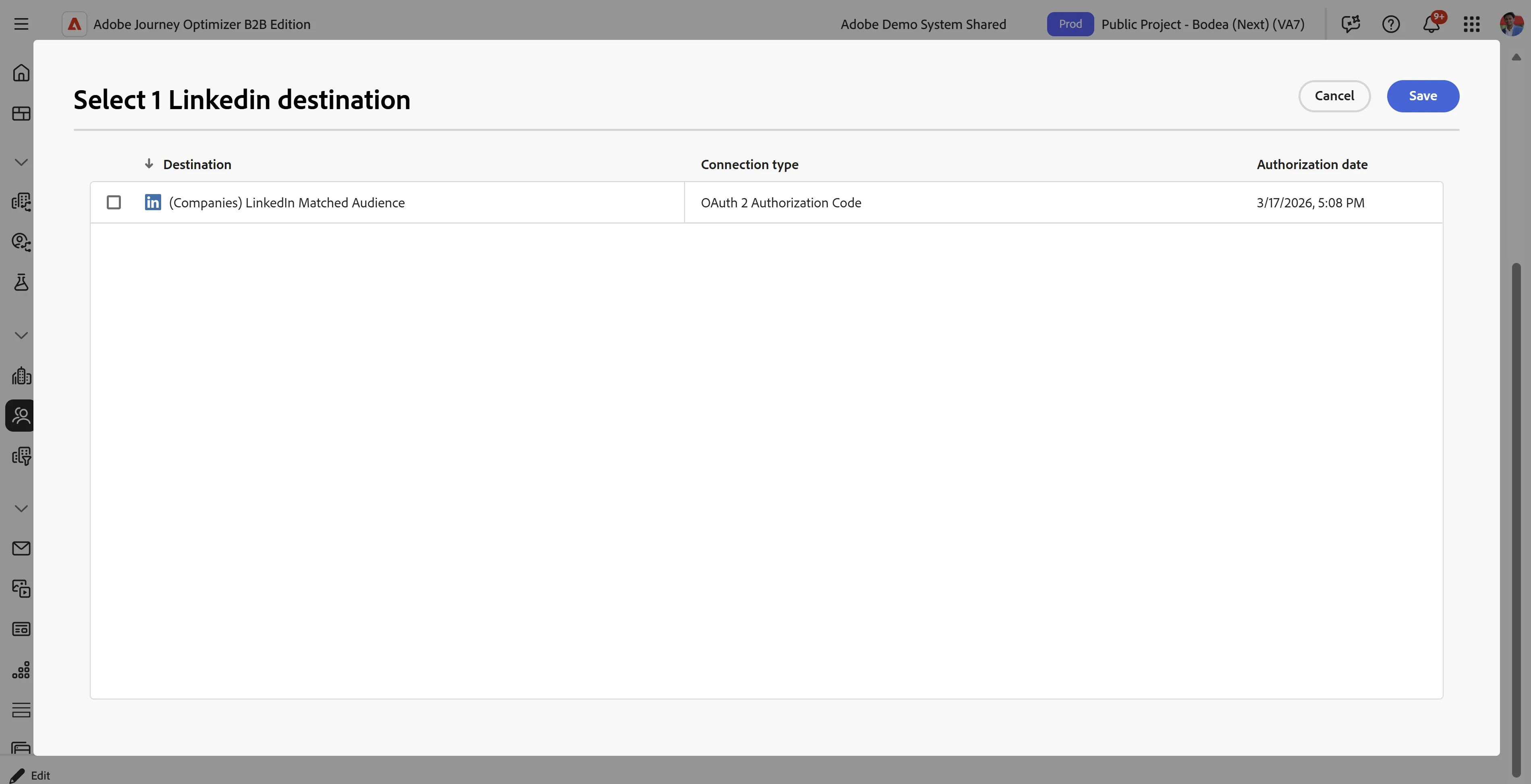Image resolution: width=1531 pixels, height=784 pixels.
Task: Open the accounts buildings icon in the sidebar
Action: 21,375
